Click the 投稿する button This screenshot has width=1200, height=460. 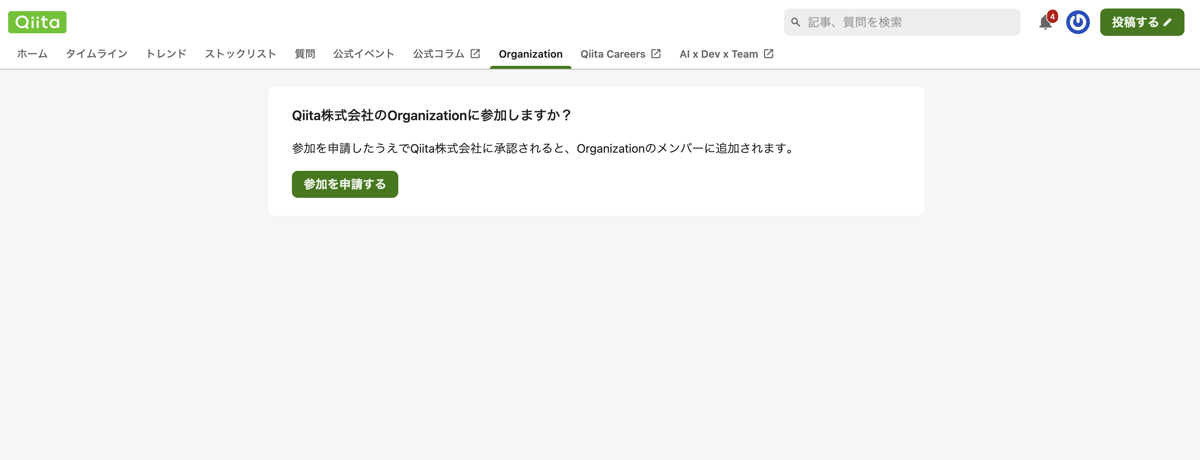tap(1142, 22)
